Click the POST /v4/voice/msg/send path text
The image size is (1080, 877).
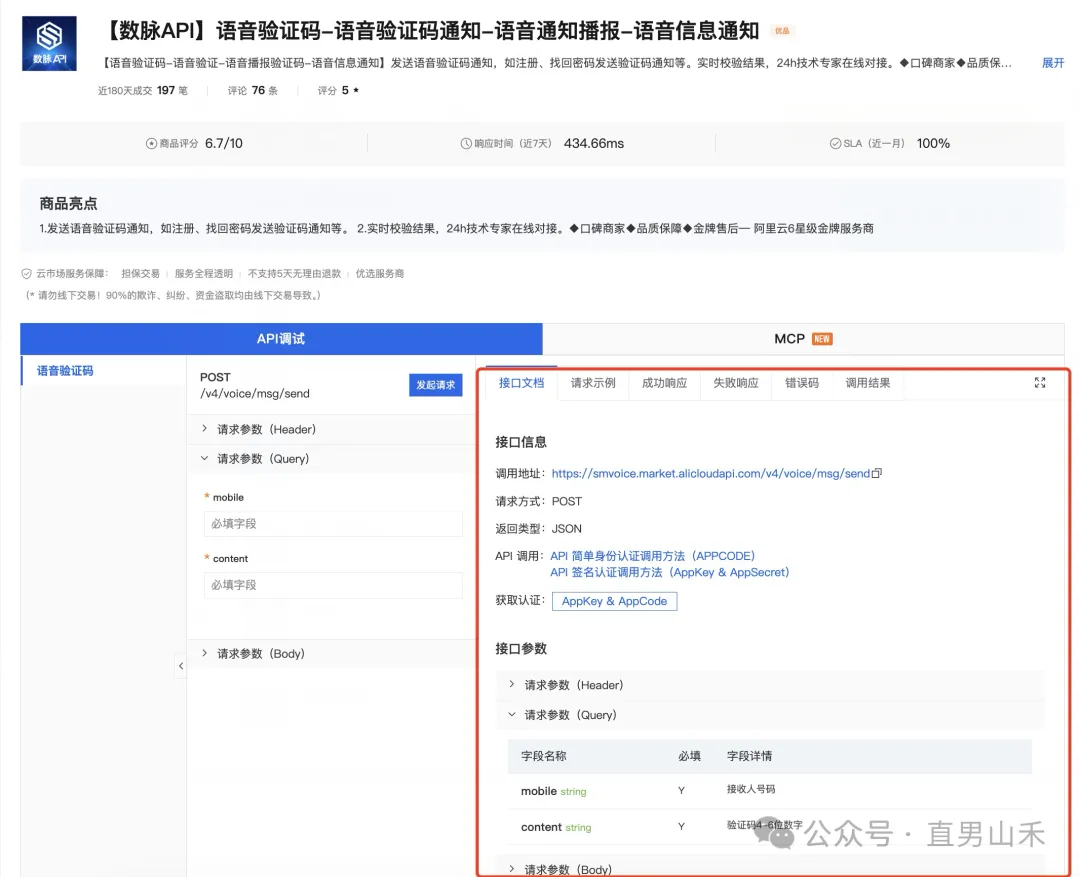(255, 385)
